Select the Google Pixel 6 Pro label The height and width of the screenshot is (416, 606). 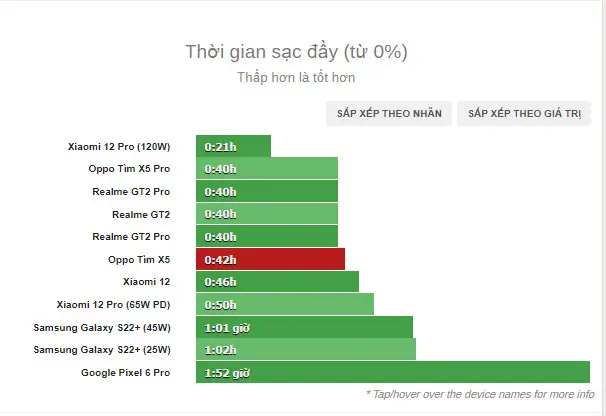coord(126,373)
